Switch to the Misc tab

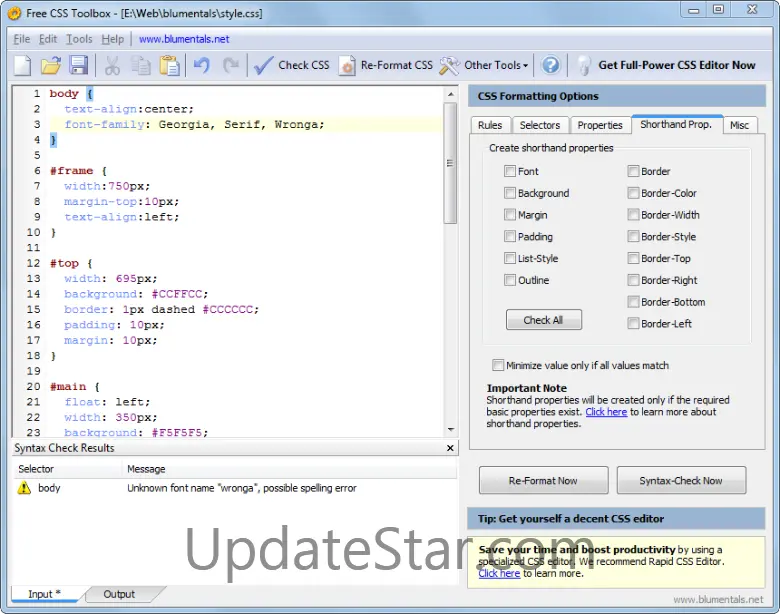coord(740,125)
